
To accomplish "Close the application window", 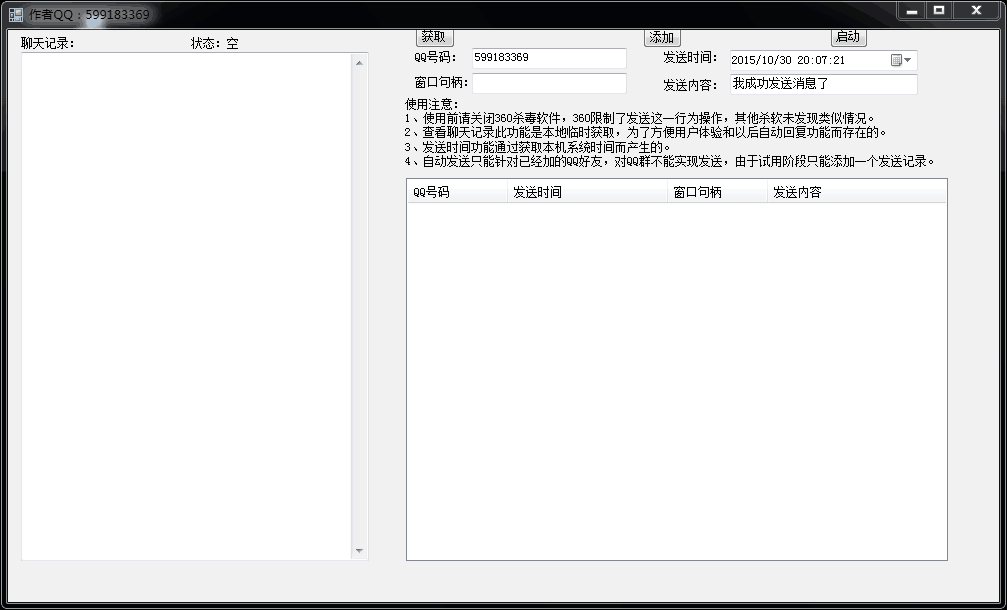I will coord(977,10).
